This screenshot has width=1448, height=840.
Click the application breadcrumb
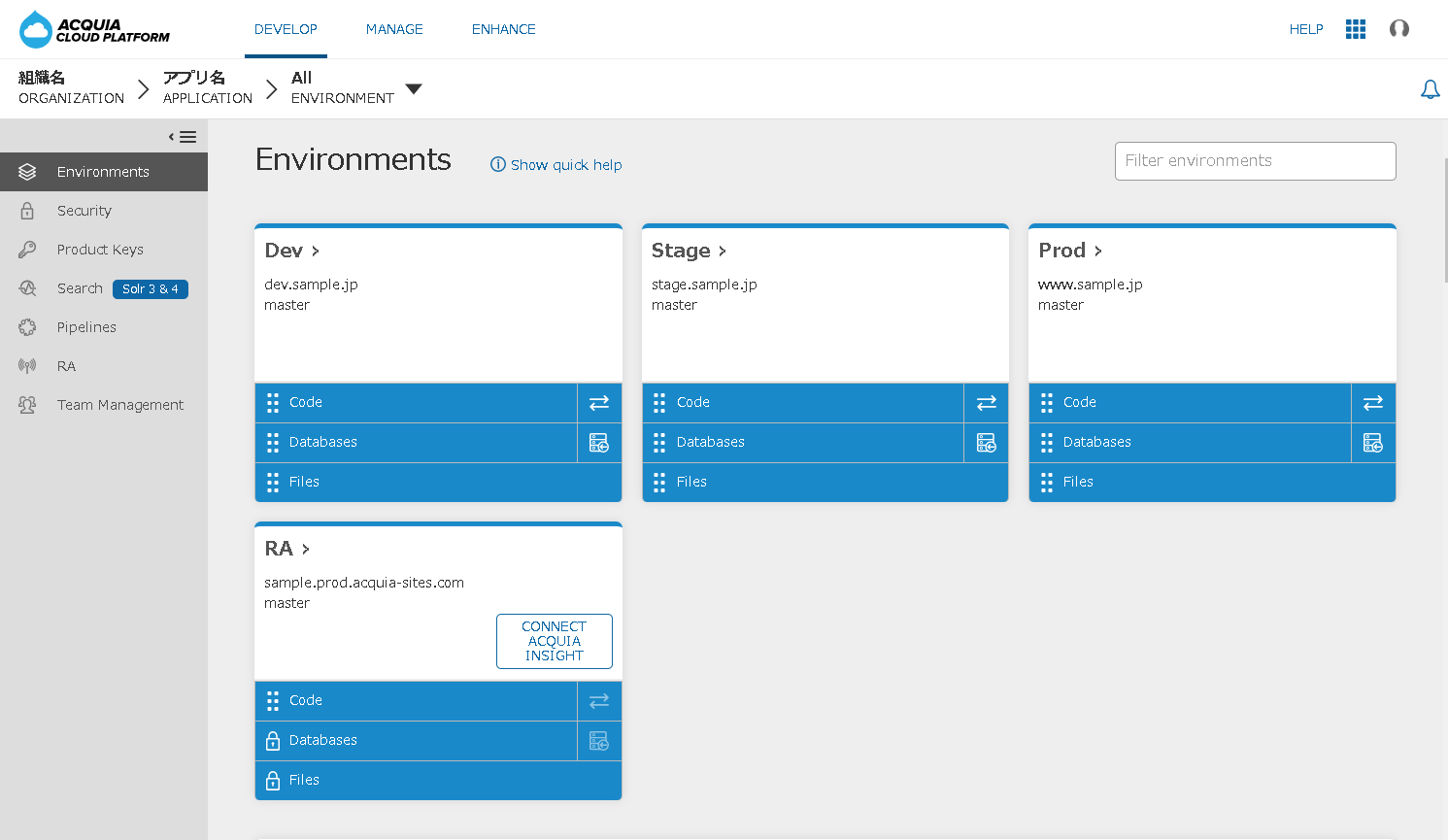click(208, 87)
